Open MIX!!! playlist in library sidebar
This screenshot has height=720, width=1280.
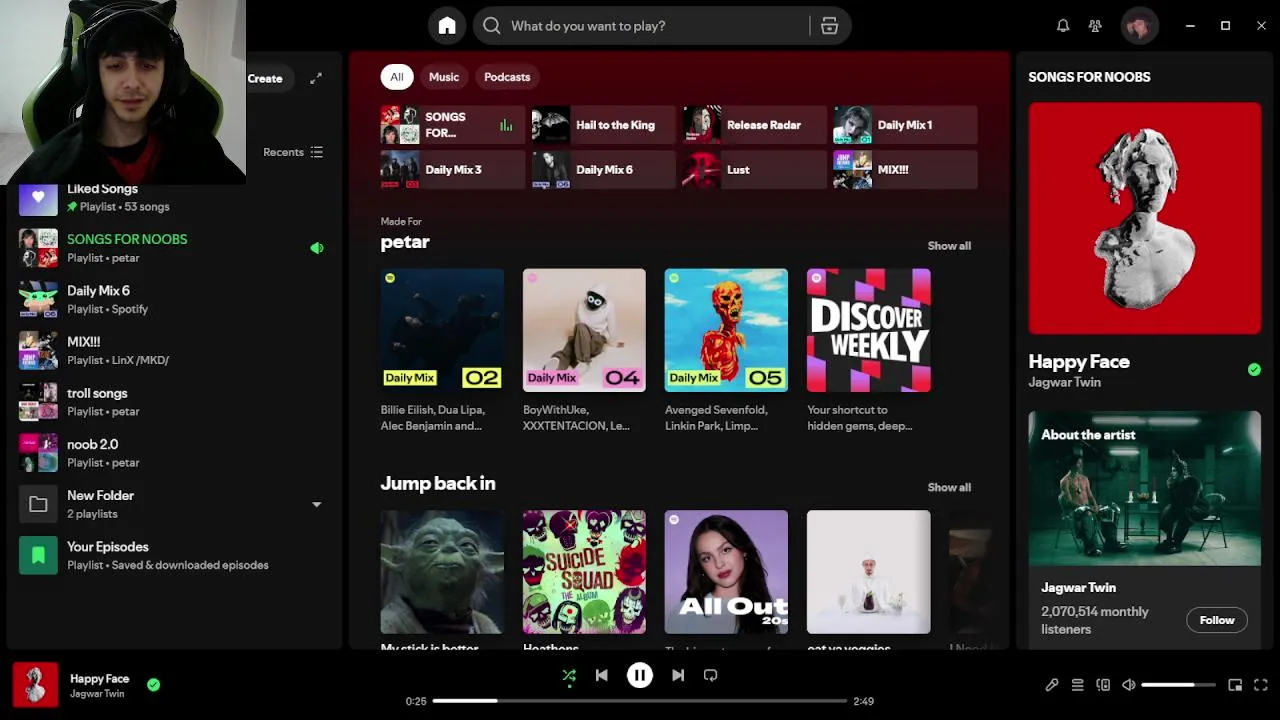point(175,350)
